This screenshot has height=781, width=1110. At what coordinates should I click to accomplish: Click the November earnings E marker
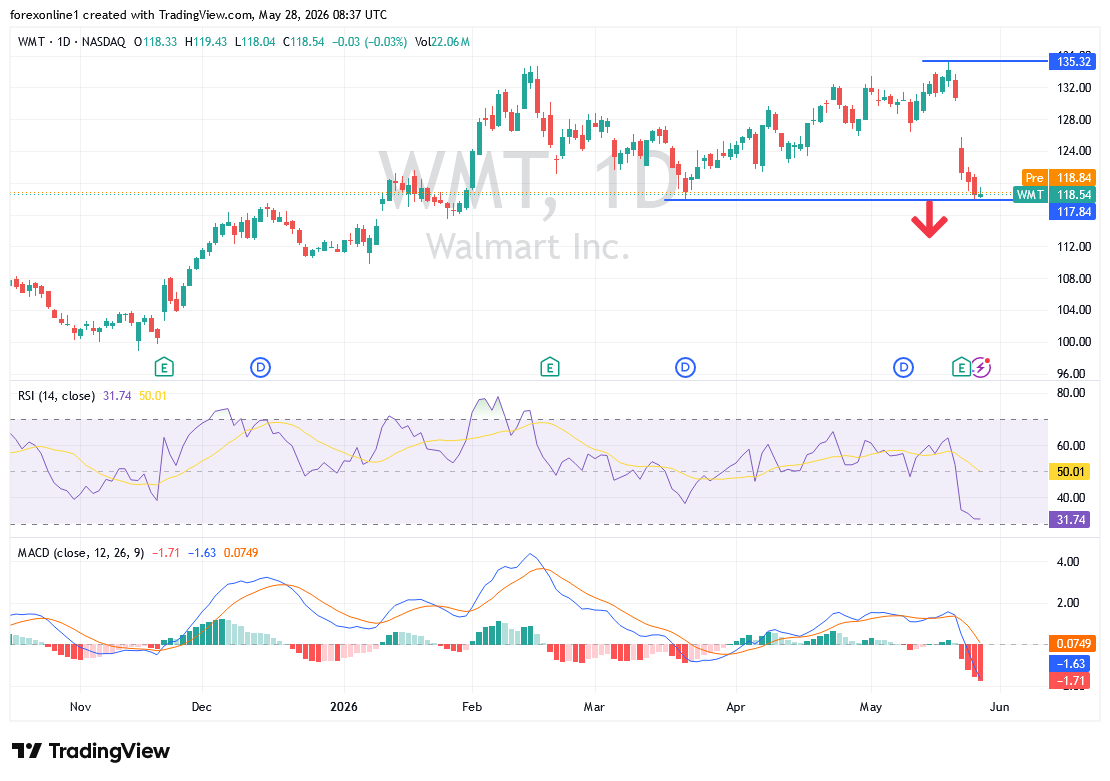click(x=164, y=367)
